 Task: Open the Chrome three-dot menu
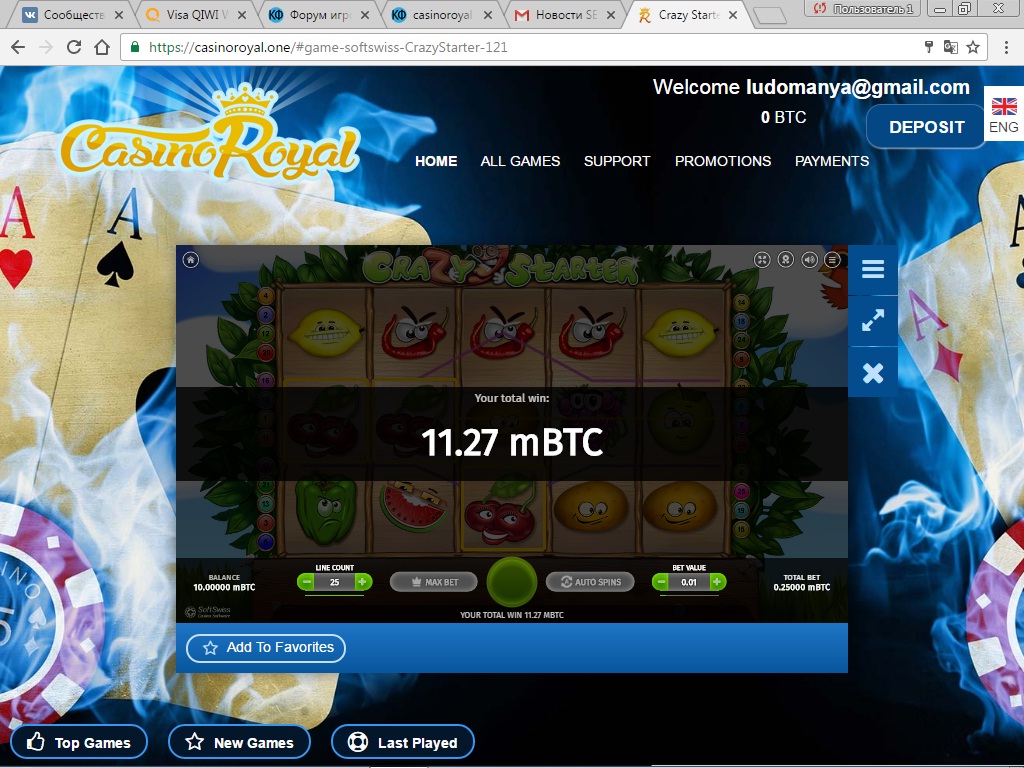click(x=1005, y=47)
